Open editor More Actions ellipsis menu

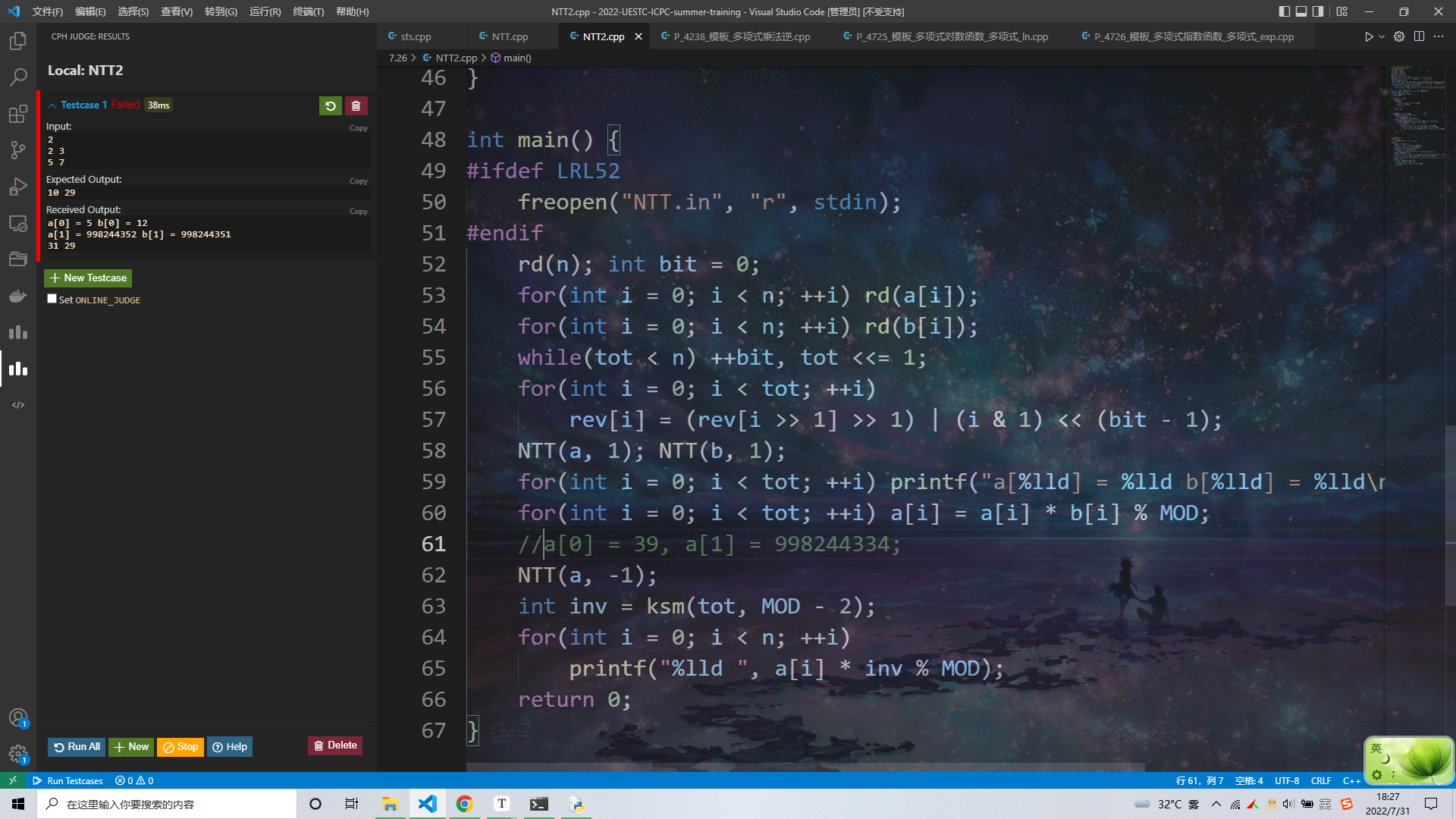tap(1439, 36)
